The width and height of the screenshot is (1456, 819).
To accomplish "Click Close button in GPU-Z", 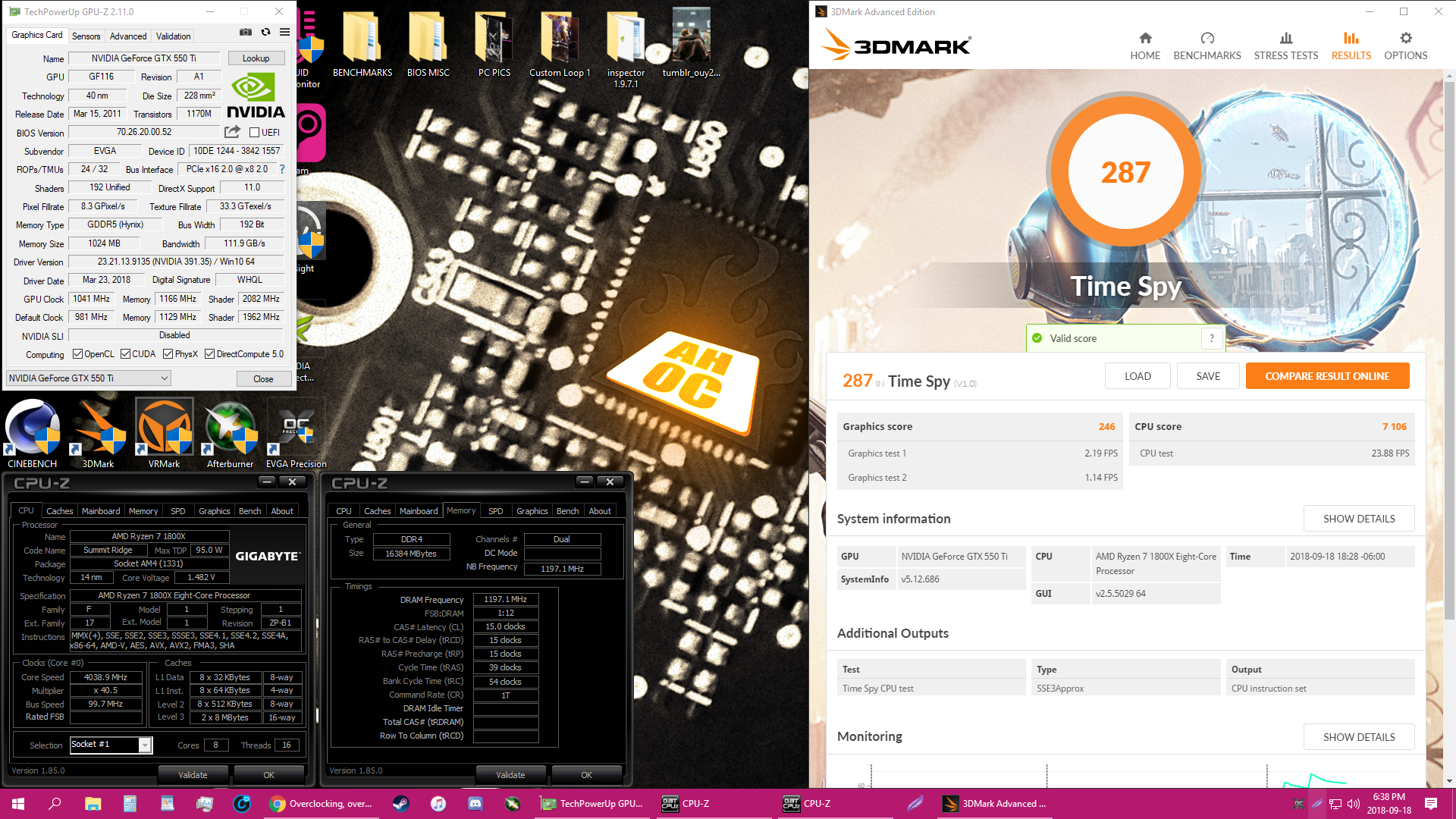I will [263, 378].
